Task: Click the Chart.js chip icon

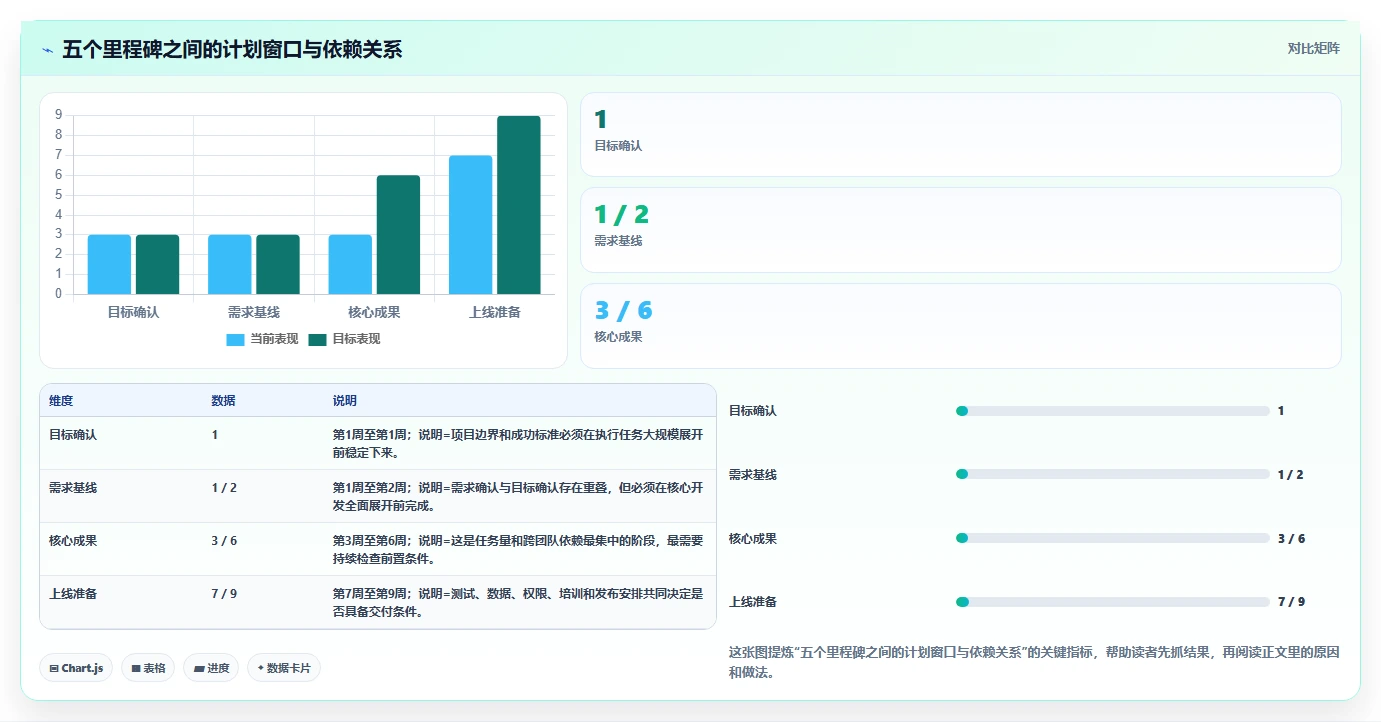Action: [x=53, y=668]
